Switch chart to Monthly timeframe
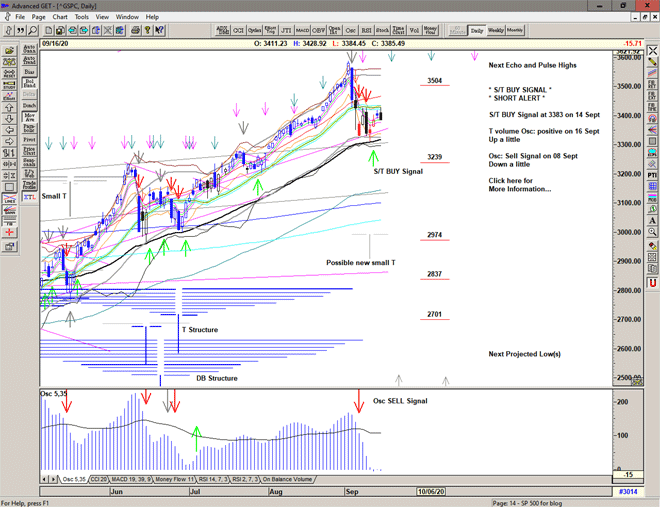This screenshot has height=507, width=660. click(515, 31)
